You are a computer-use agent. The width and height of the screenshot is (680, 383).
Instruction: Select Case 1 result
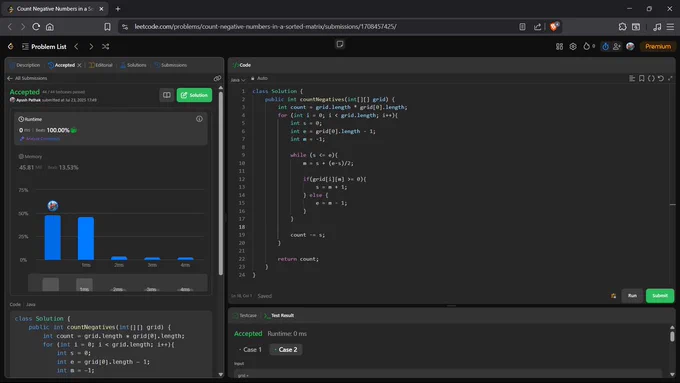coord(250,350)
